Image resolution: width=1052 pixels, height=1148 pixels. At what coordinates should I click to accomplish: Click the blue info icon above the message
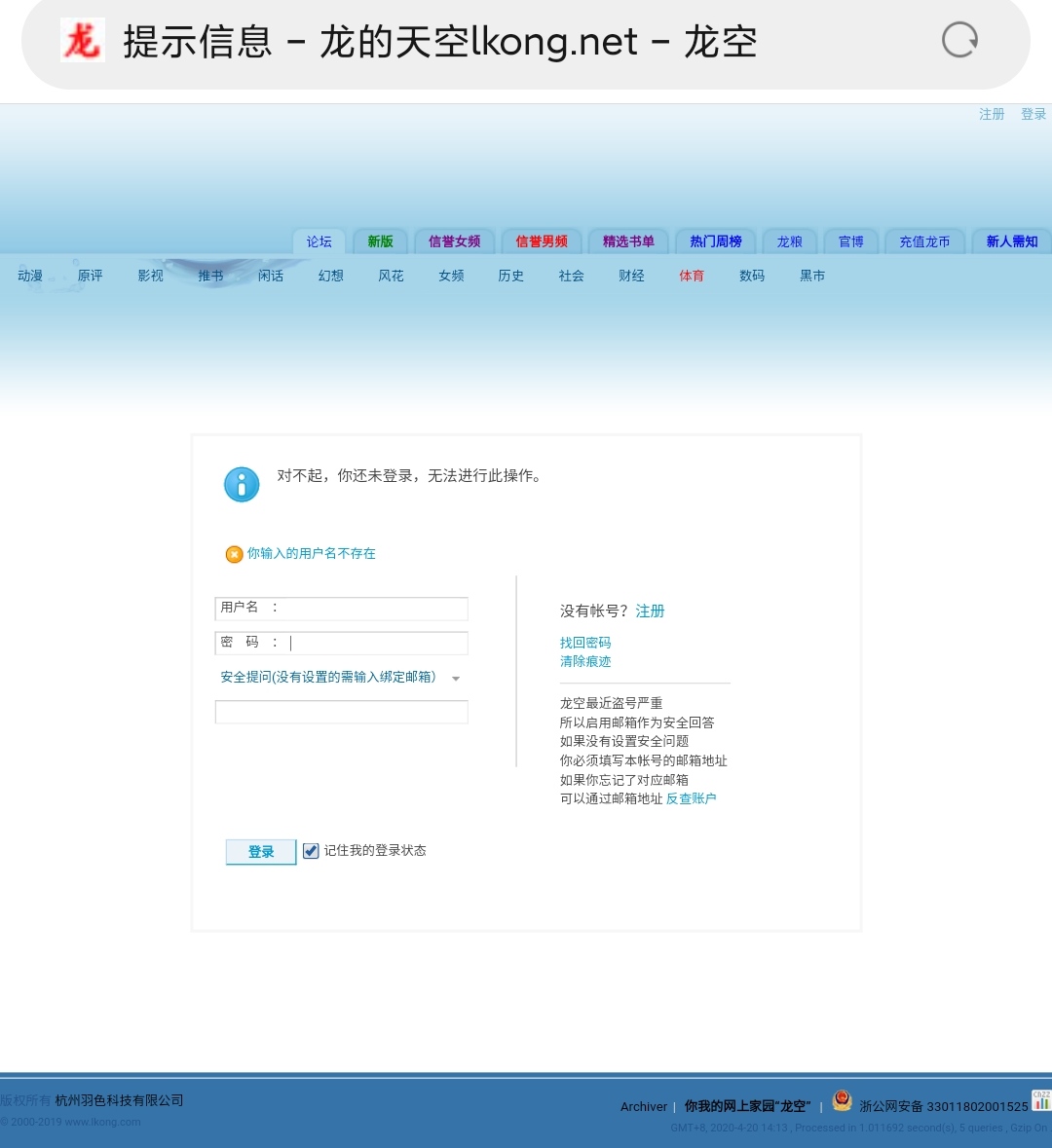[242, 484]
